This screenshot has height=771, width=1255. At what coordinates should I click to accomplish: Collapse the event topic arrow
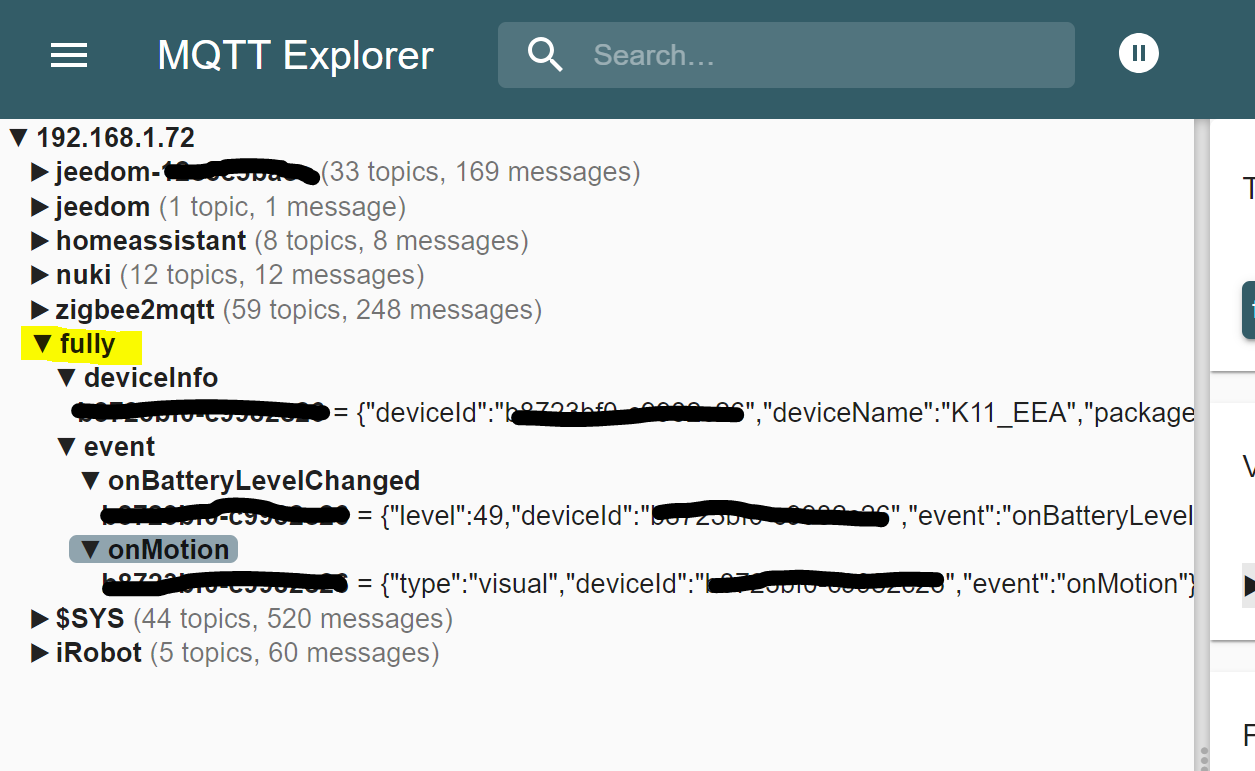(67, 447)
